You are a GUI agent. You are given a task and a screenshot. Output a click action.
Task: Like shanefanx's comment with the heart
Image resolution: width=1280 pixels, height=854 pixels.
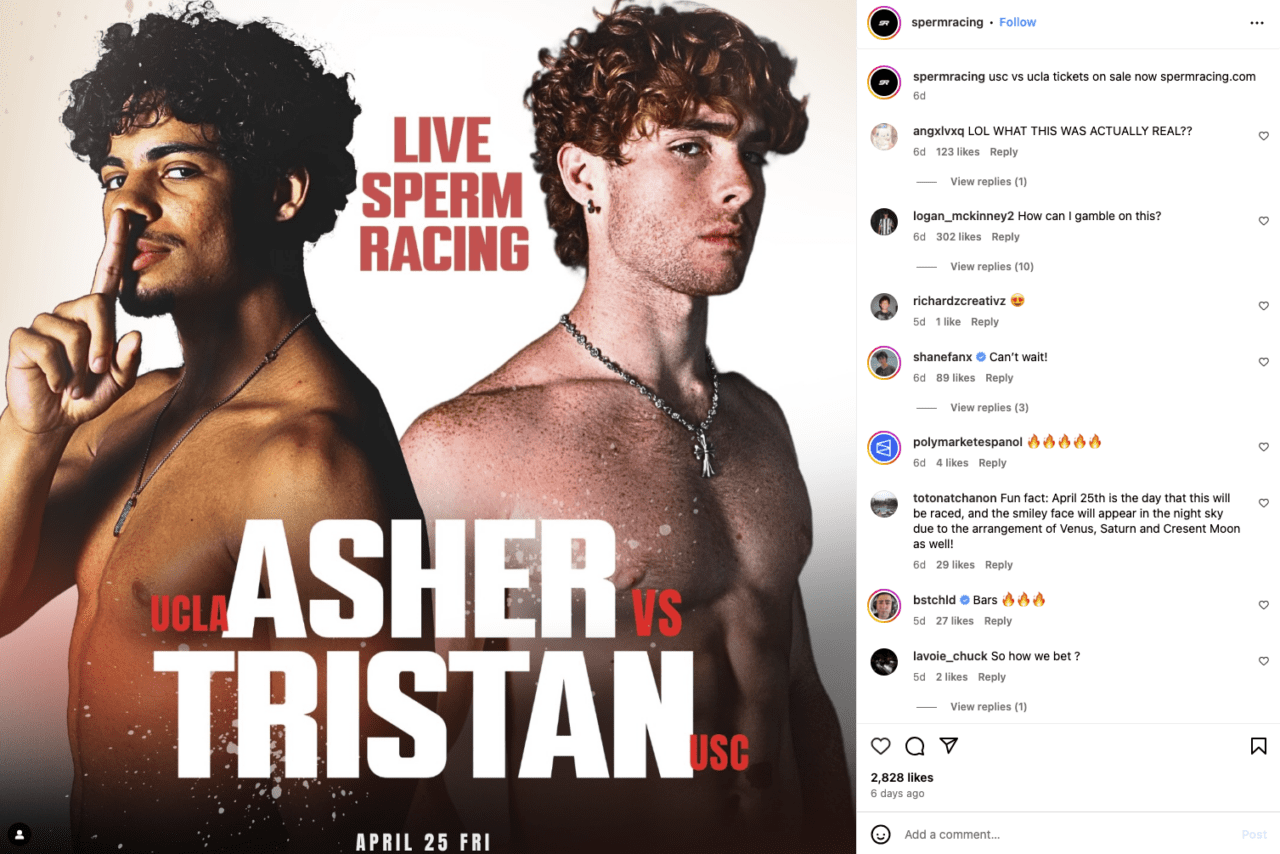point(1263,362)
